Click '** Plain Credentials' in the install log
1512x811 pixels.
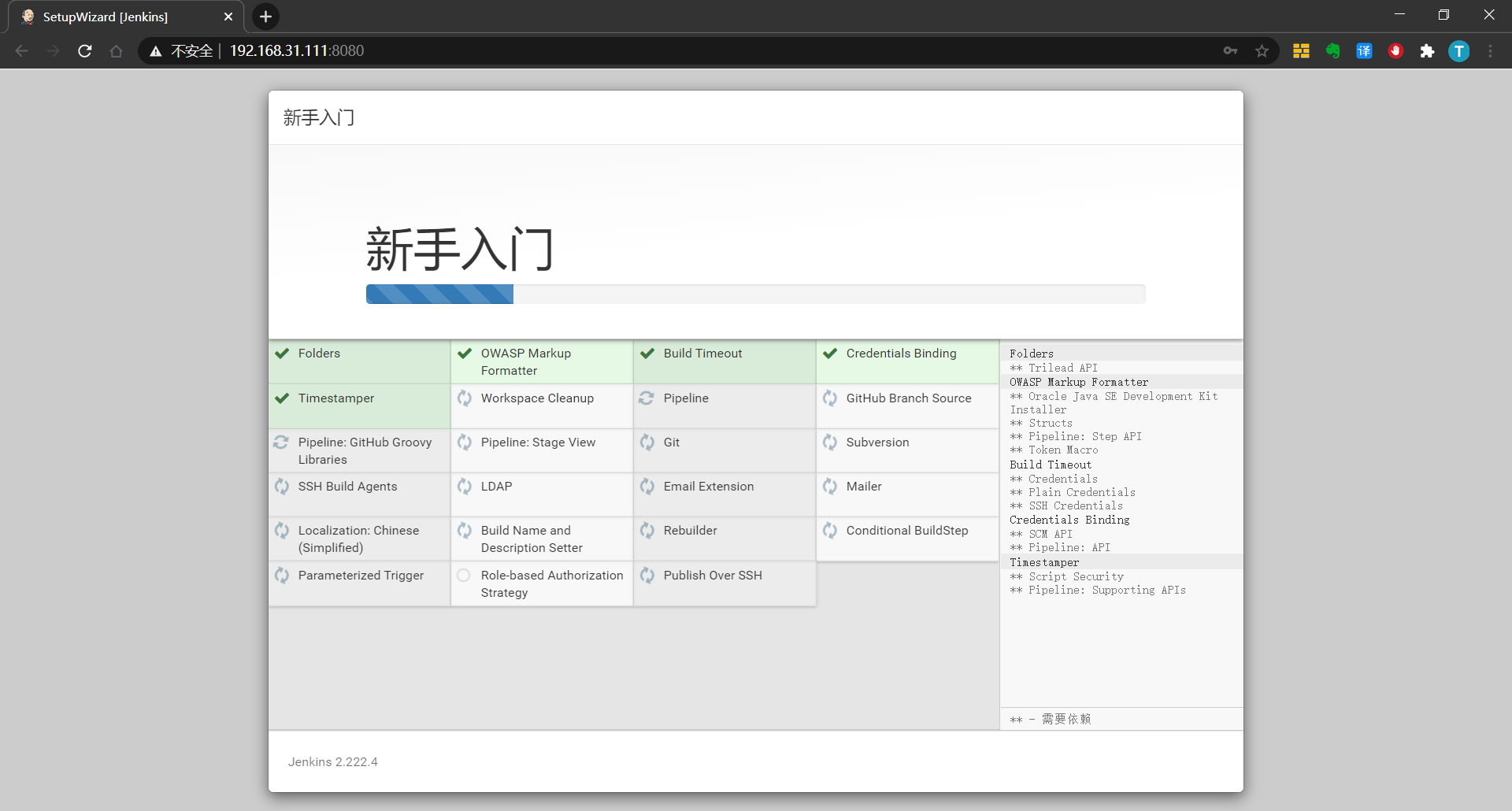(x=1073, y=492)
